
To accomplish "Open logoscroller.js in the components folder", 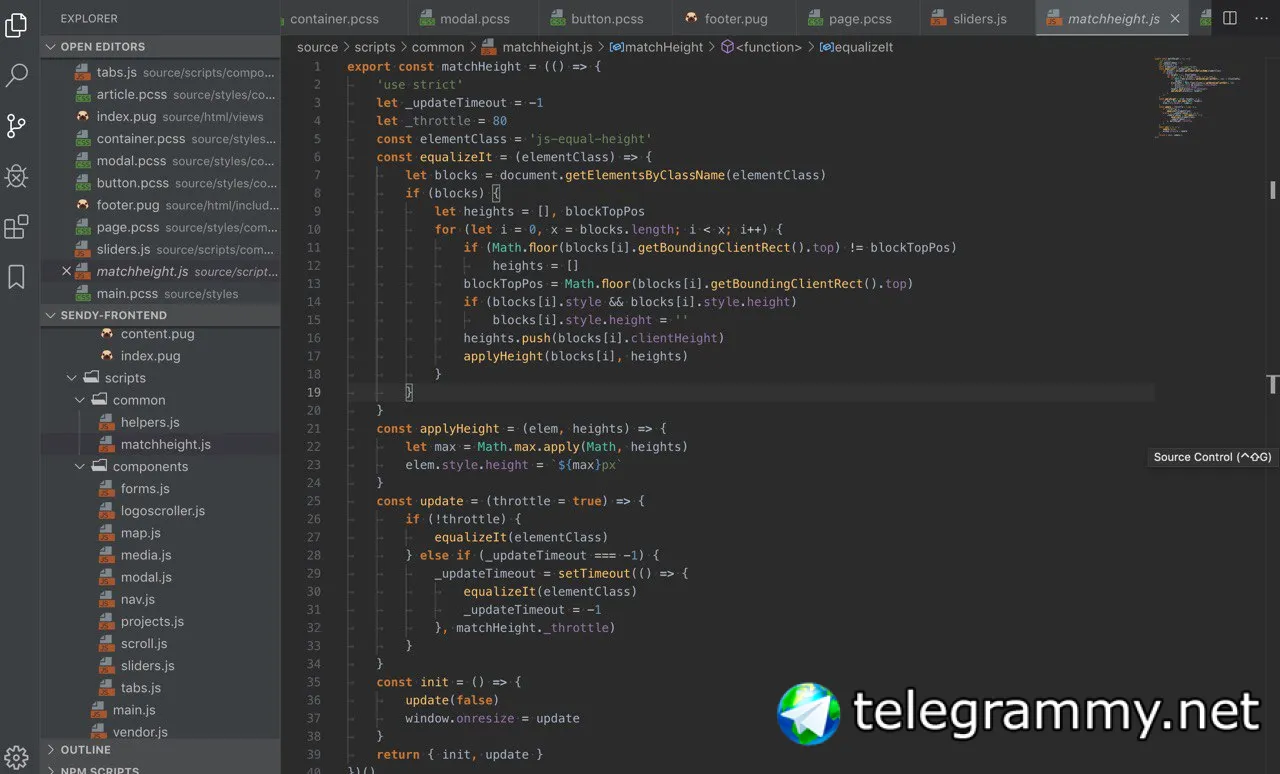I will click(160, 510).
